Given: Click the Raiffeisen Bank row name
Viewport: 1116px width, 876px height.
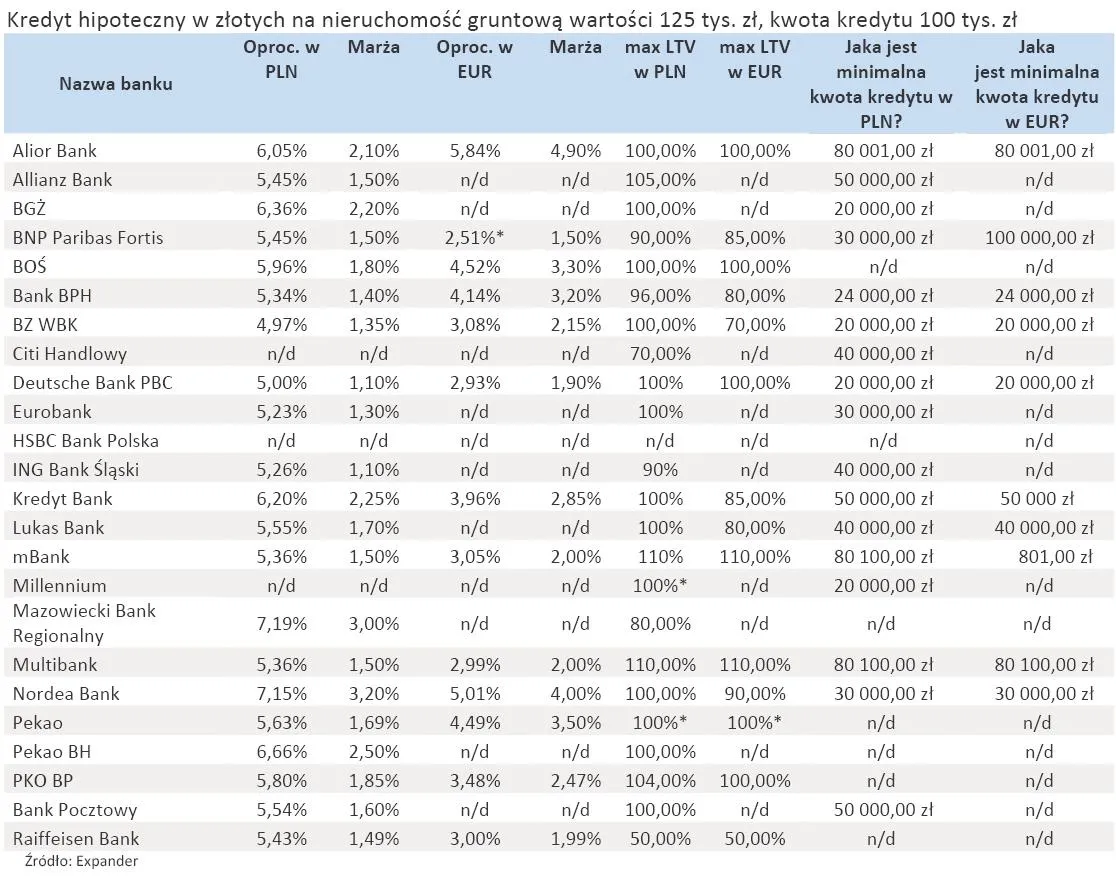Looking at the screenshot, I should pyautogui.click(x=76, y=839).
